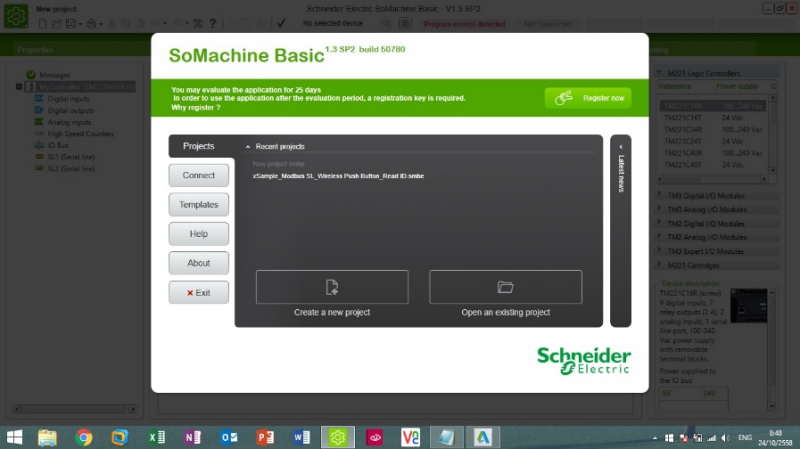The height and width of the screenshot is (449, 800).
Task: Expand TM3 Expert I/O Modules catalog section
Action: 659,251
